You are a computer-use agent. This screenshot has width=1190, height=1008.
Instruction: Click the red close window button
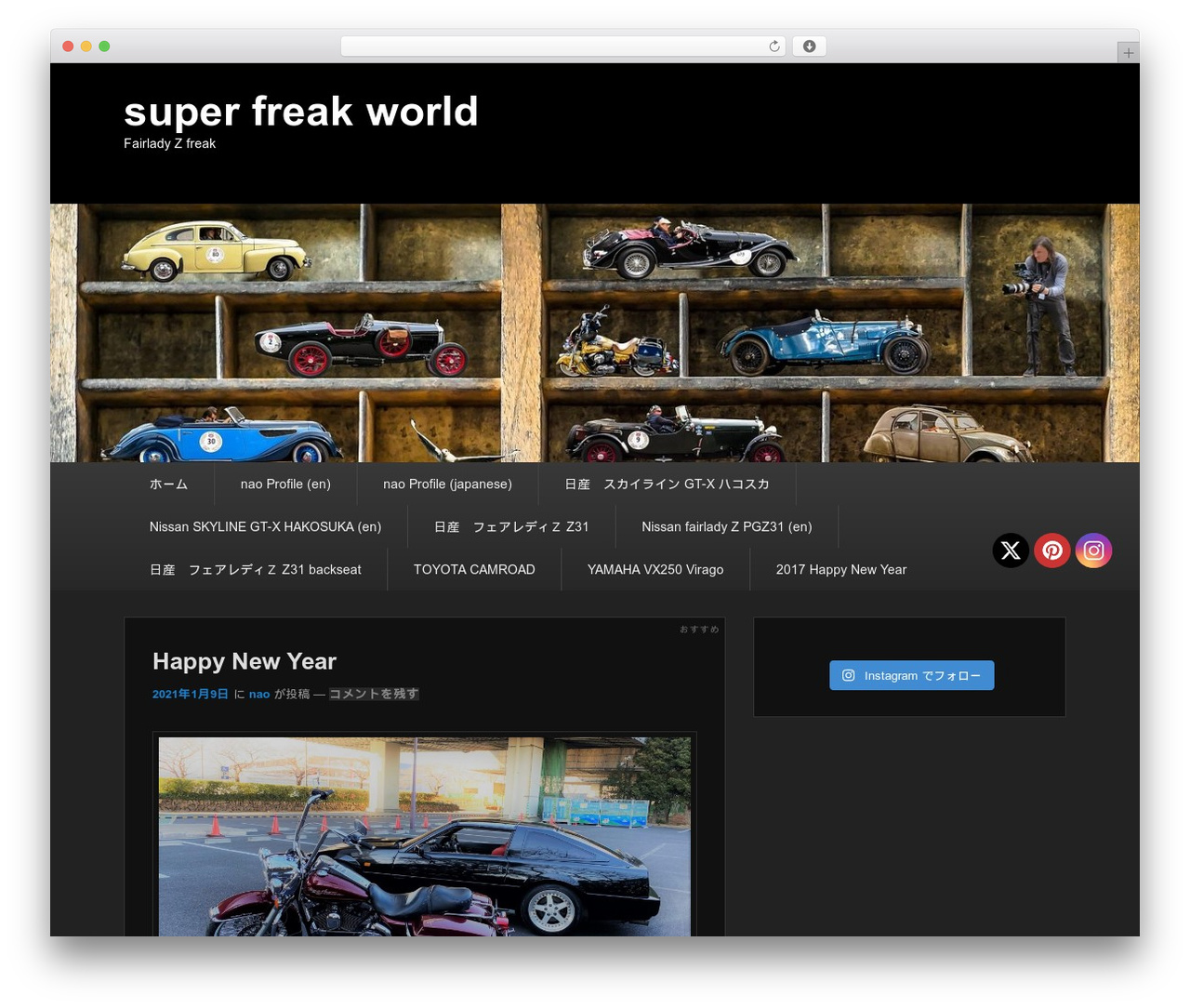coord(68,46)
